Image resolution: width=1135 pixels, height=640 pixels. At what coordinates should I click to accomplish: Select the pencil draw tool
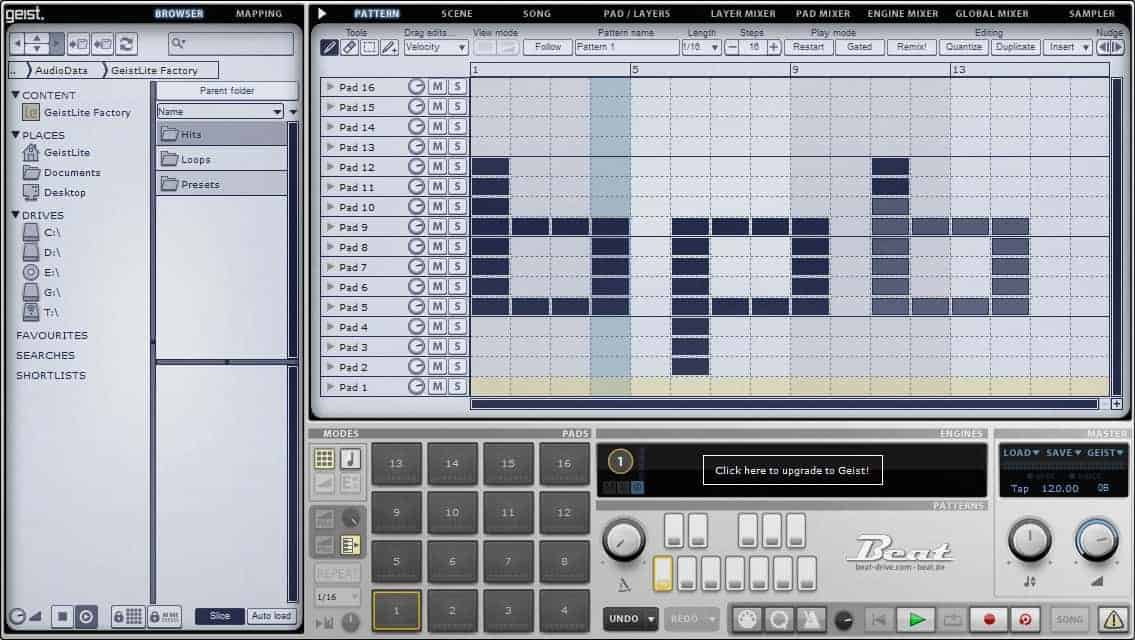click(329, 47)
